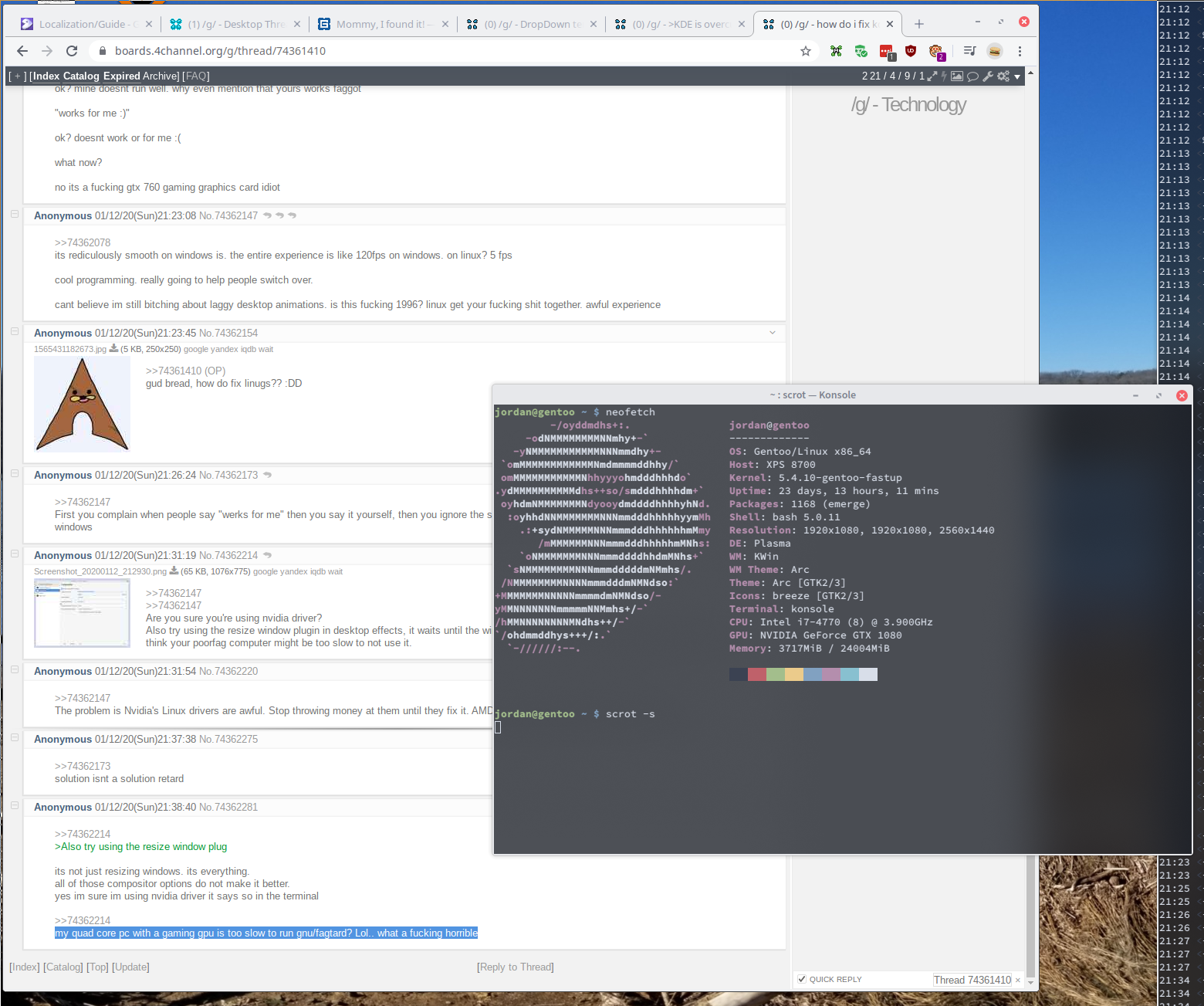Click the [Update] link at bottom

click(x=130, y=967)
